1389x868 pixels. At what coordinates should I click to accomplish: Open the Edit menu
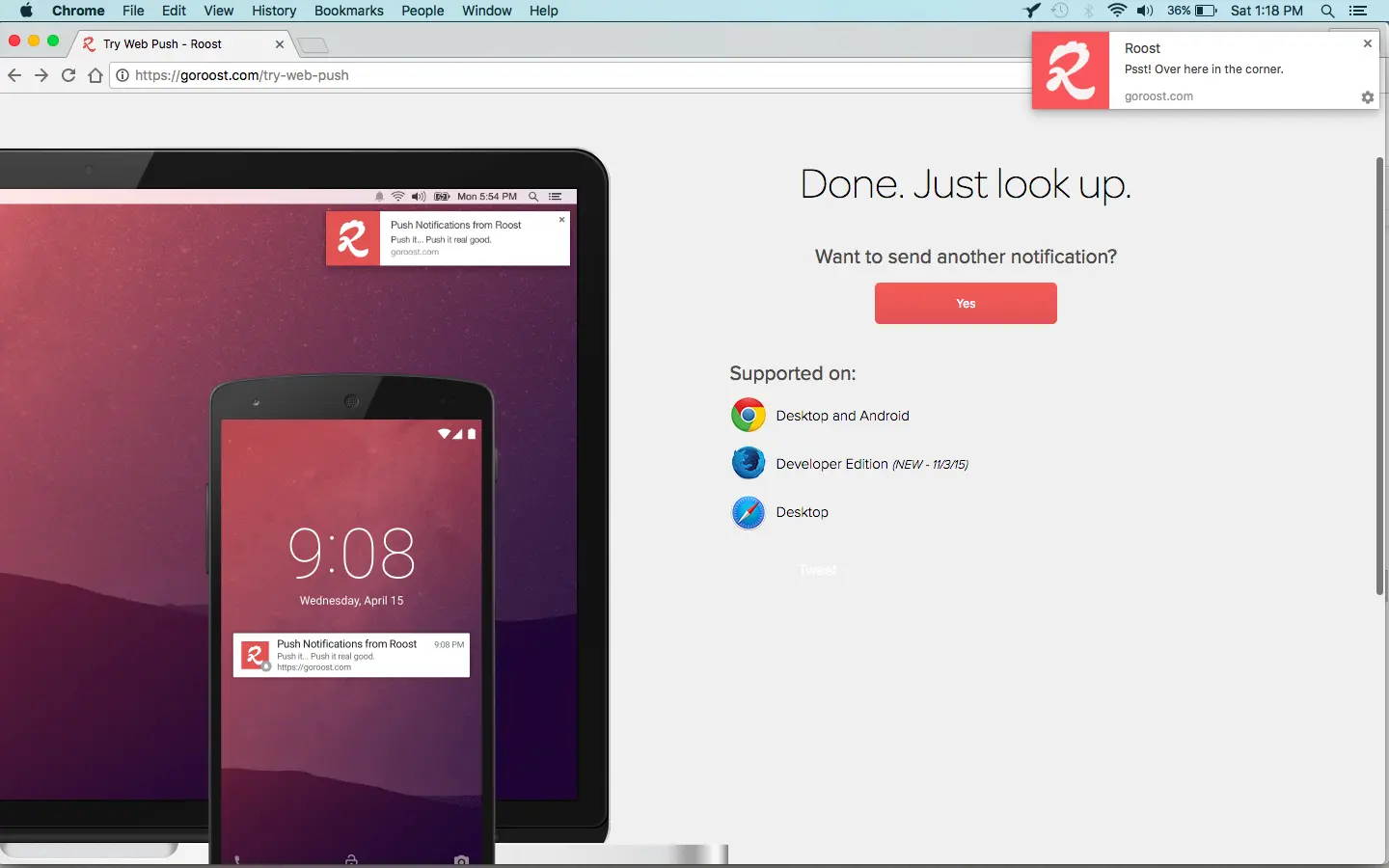[x=174, y=11]
